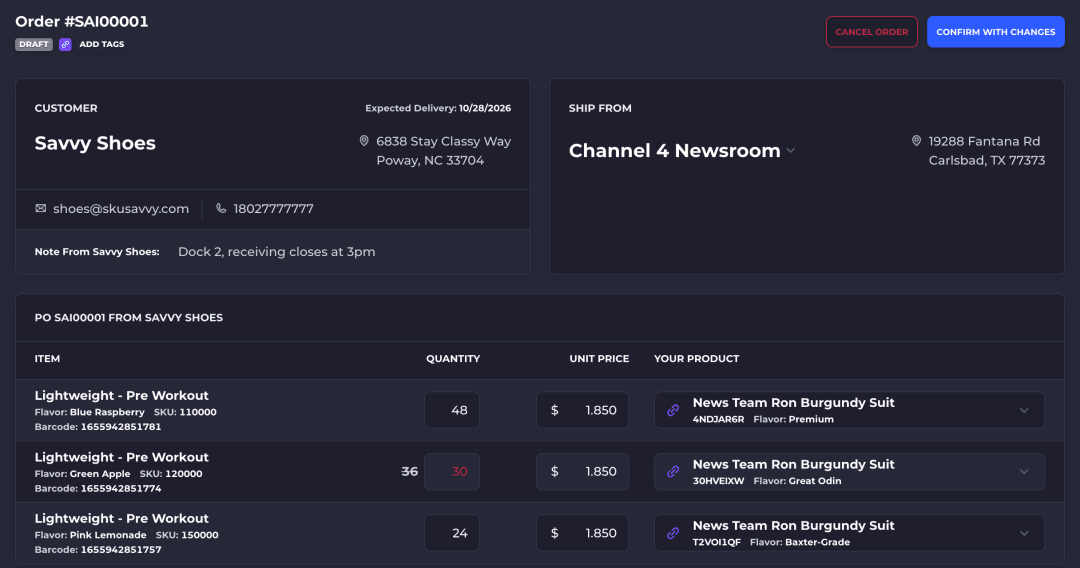Screen dimensions: 1080x568
Task: Click the SKU 110000 text
Action: [185, 412]
